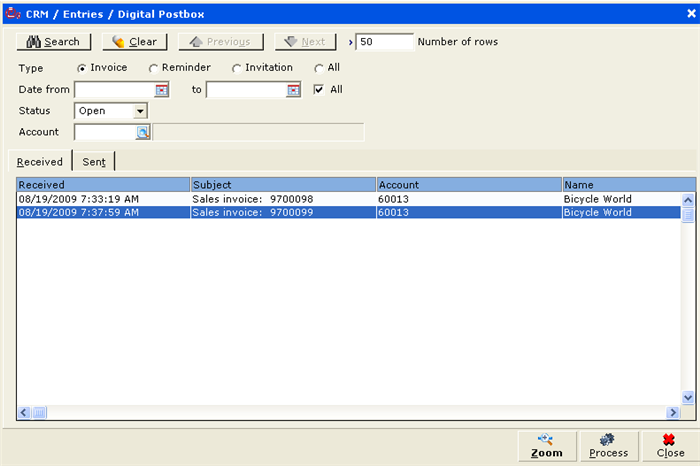Image resolution: width=700 pixels, height=466 pixels.
Task: Sort by the Account column header
Action: (x=470, y=185)
